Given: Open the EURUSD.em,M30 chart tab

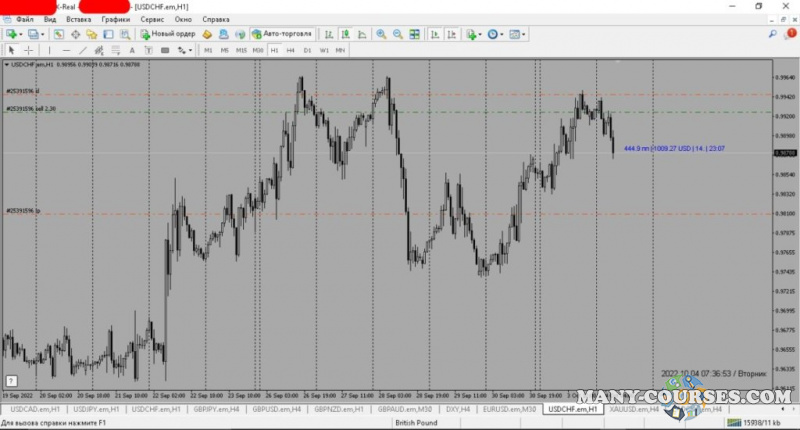Looking at the screenshot, I should tap(509, 409).
